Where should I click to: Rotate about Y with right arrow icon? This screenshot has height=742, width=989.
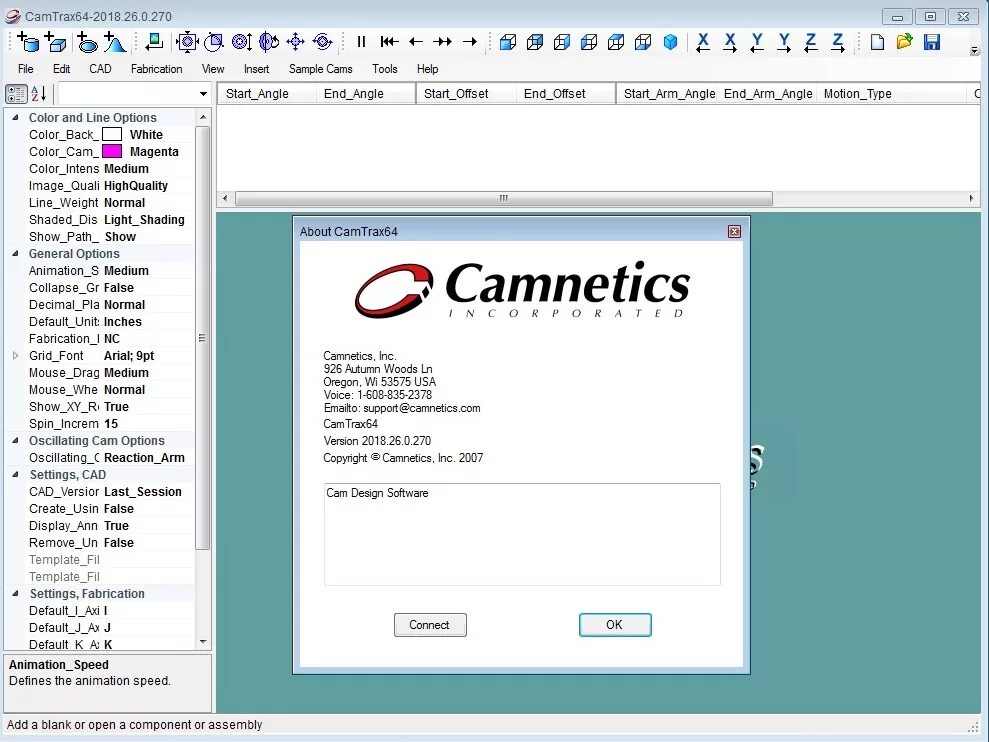pyautogui.click(x=784, y=42)
